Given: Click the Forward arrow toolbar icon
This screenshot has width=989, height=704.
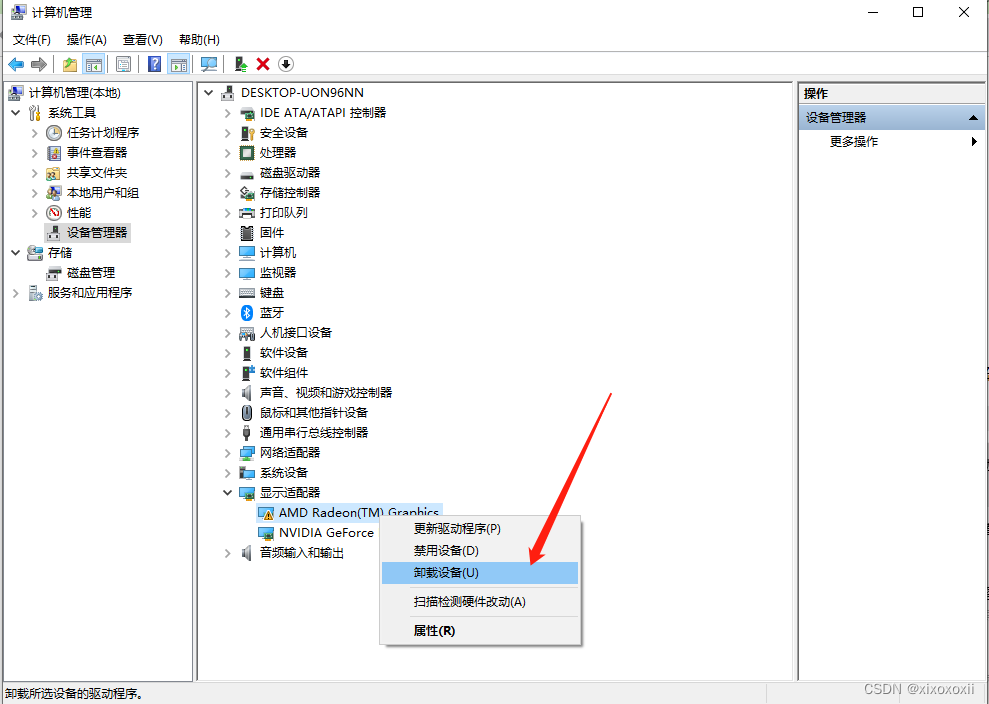Looking at the screenshot, I should coord(39,64).
